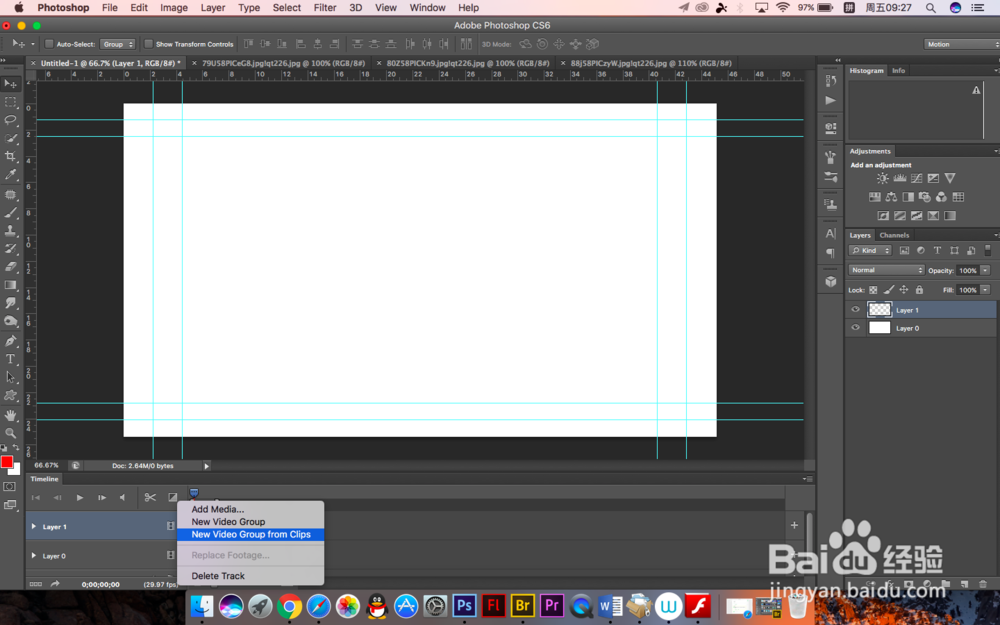Select the Eraser tool

pos(10,267)
